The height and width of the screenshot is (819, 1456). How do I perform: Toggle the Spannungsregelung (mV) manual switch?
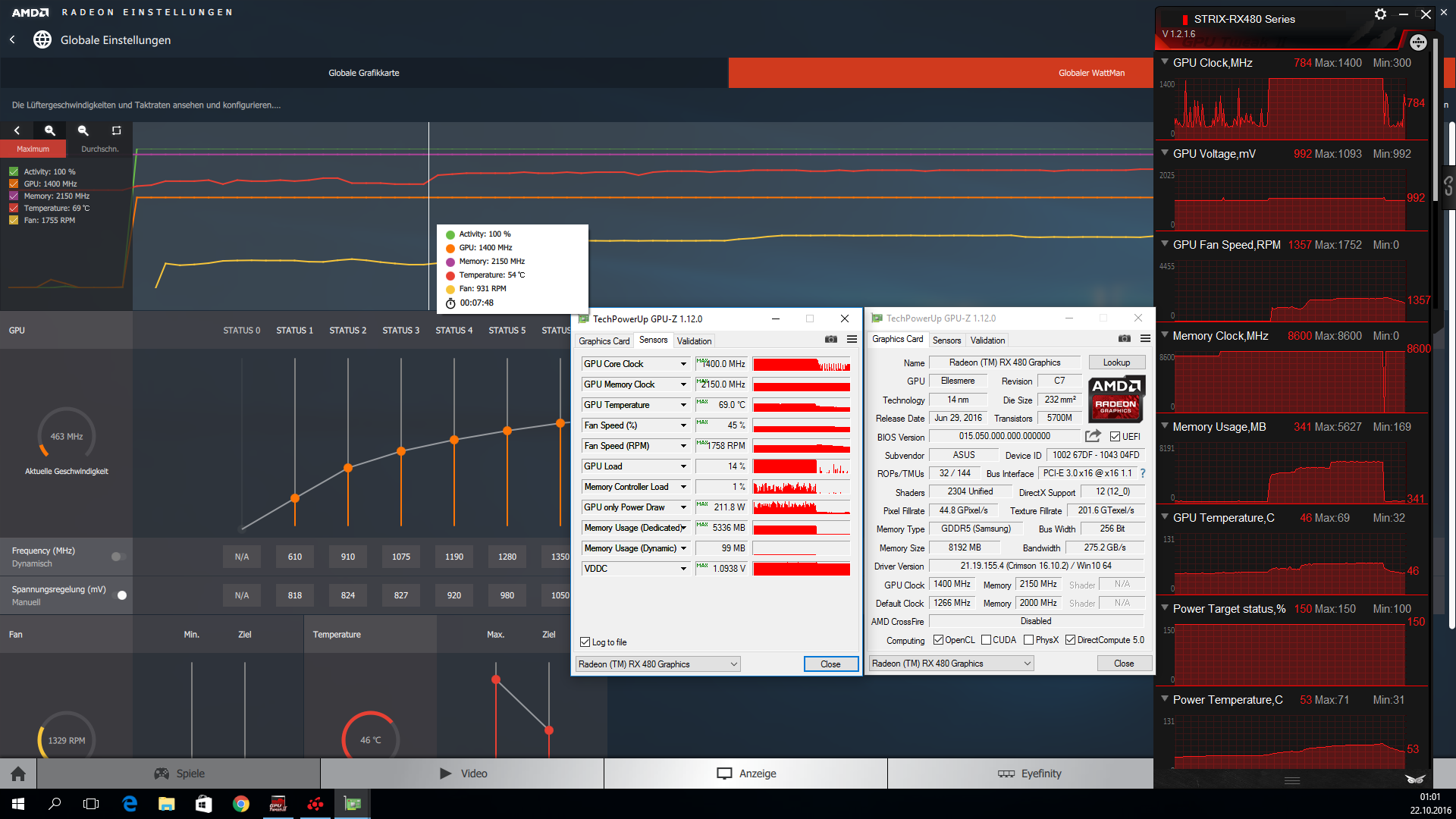[x=120, y=595]
